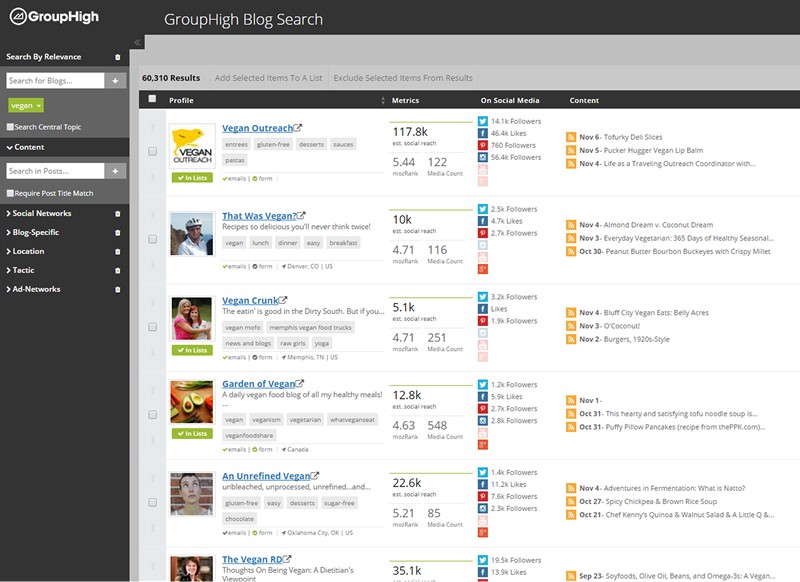Open Vegan Outreach Instagram icon
Image resolution: width=800 pixels, height=582 pixels.
[x=483, y=157]
